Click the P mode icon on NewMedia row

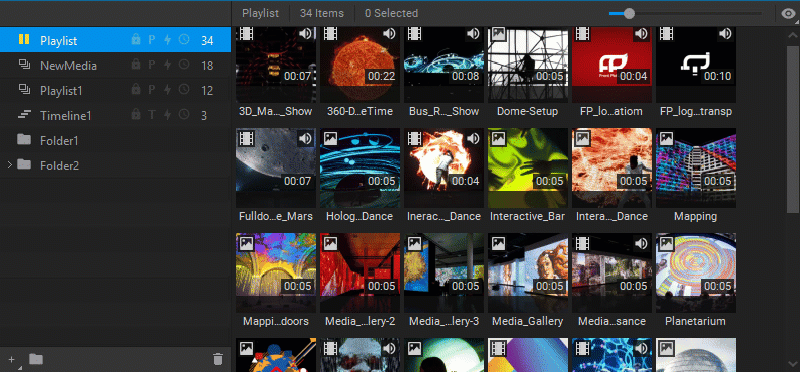point(152,65)
